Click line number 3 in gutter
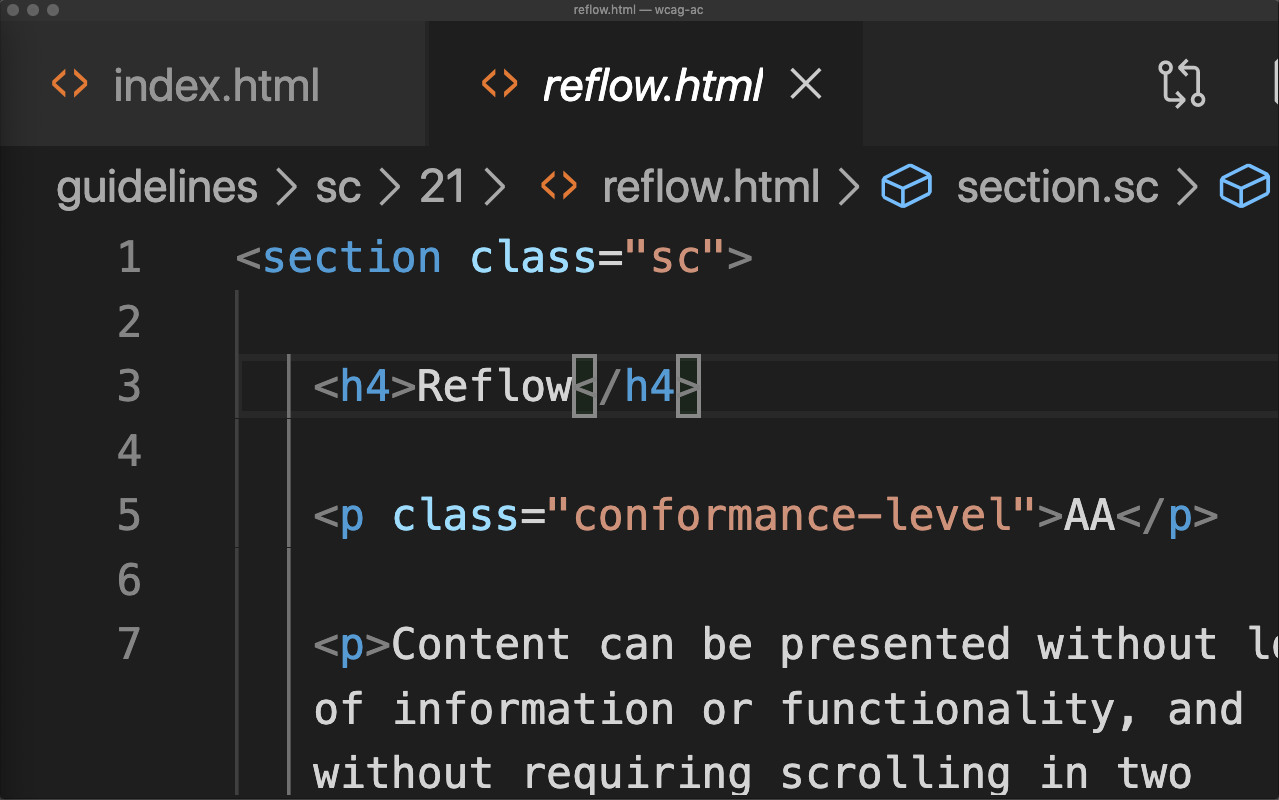This screenshot has width=1279, height=800. point(129,386)
